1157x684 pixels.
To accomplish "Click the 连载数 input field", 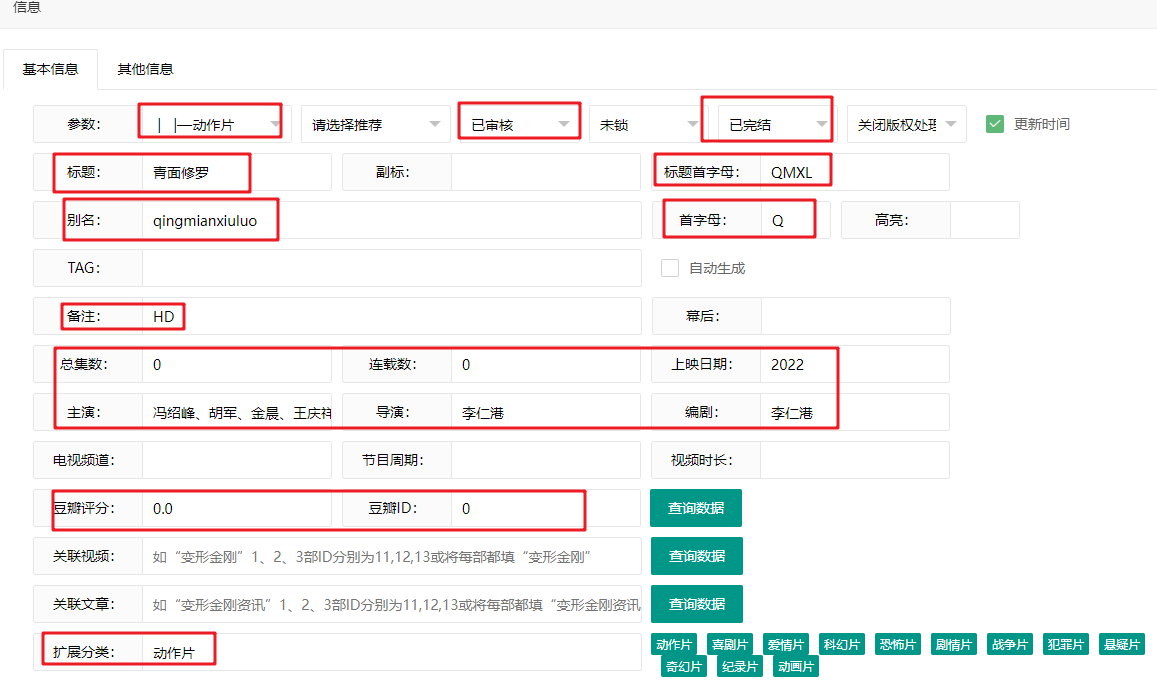I will click(x=545, y=364).
